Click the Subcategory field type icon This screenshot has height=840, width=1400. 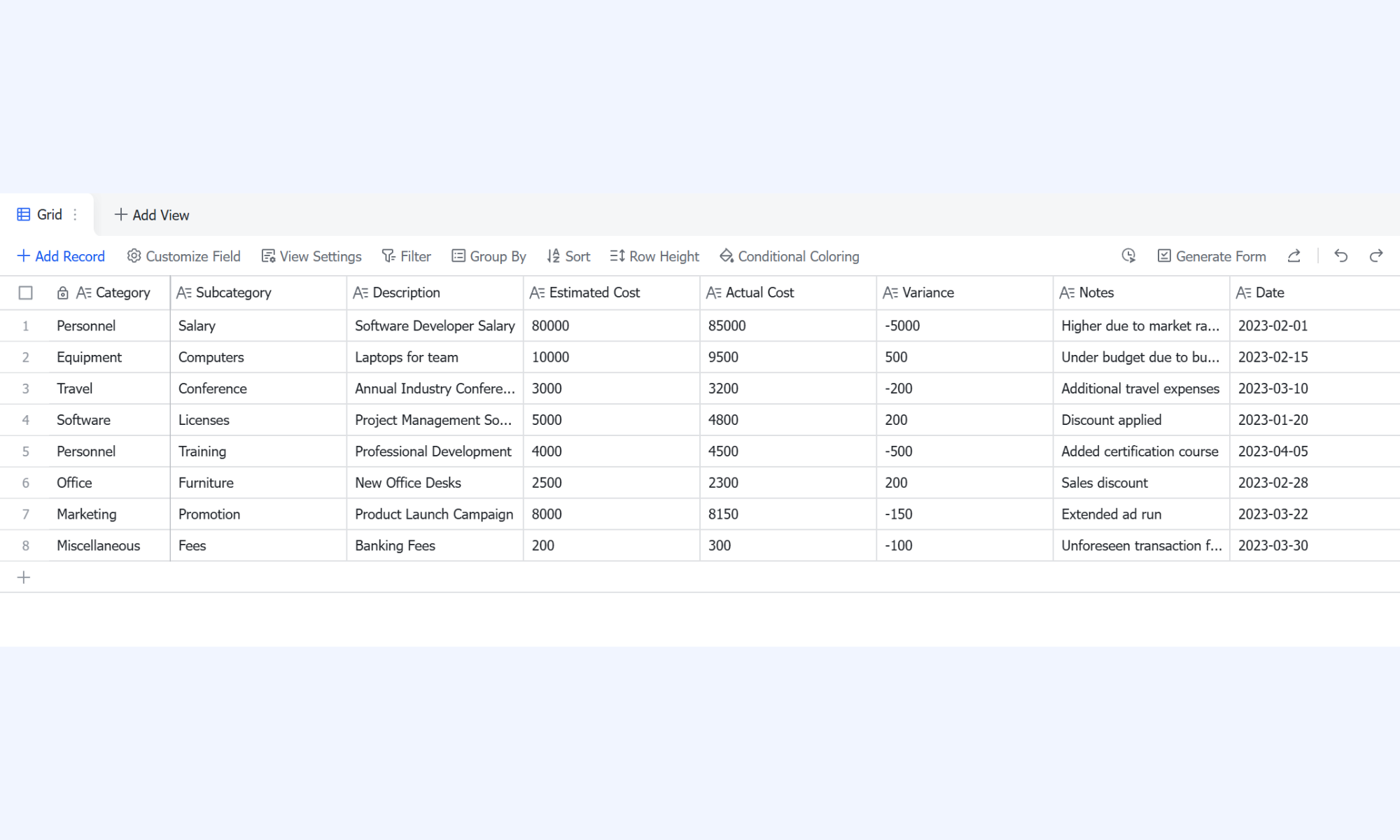pyautogui.click(x=184, y=293)
